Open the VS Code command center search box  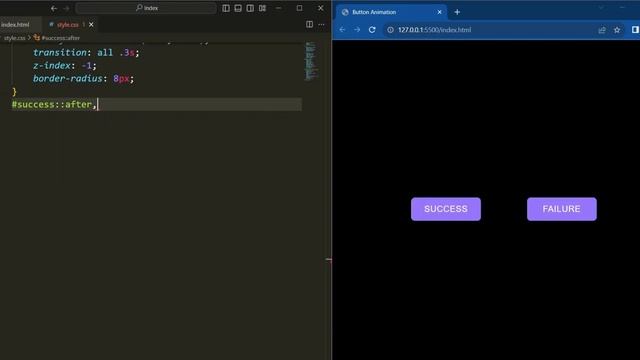pos(146,8)
